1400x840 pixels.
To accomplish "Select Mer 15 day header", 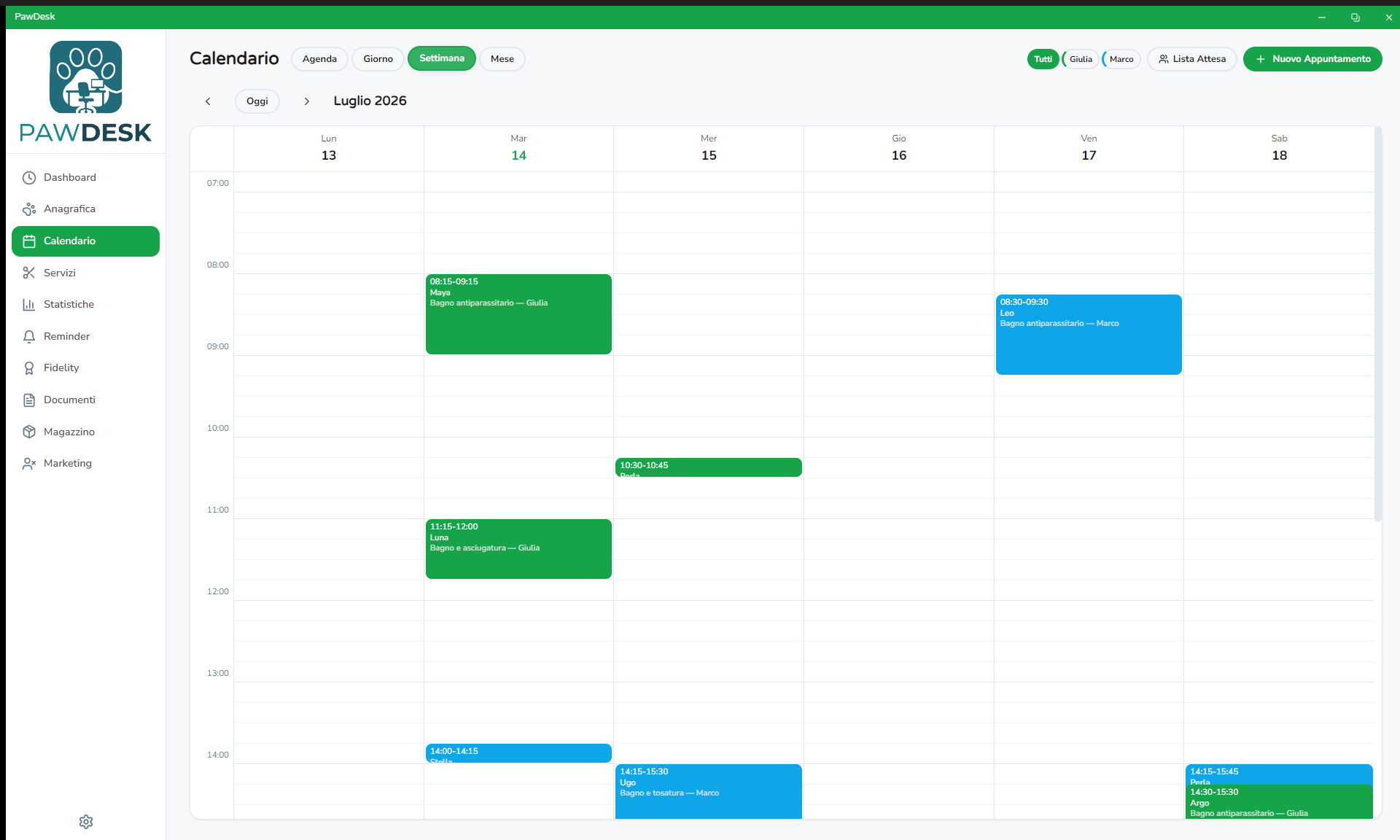I will [x=709, y=148].
